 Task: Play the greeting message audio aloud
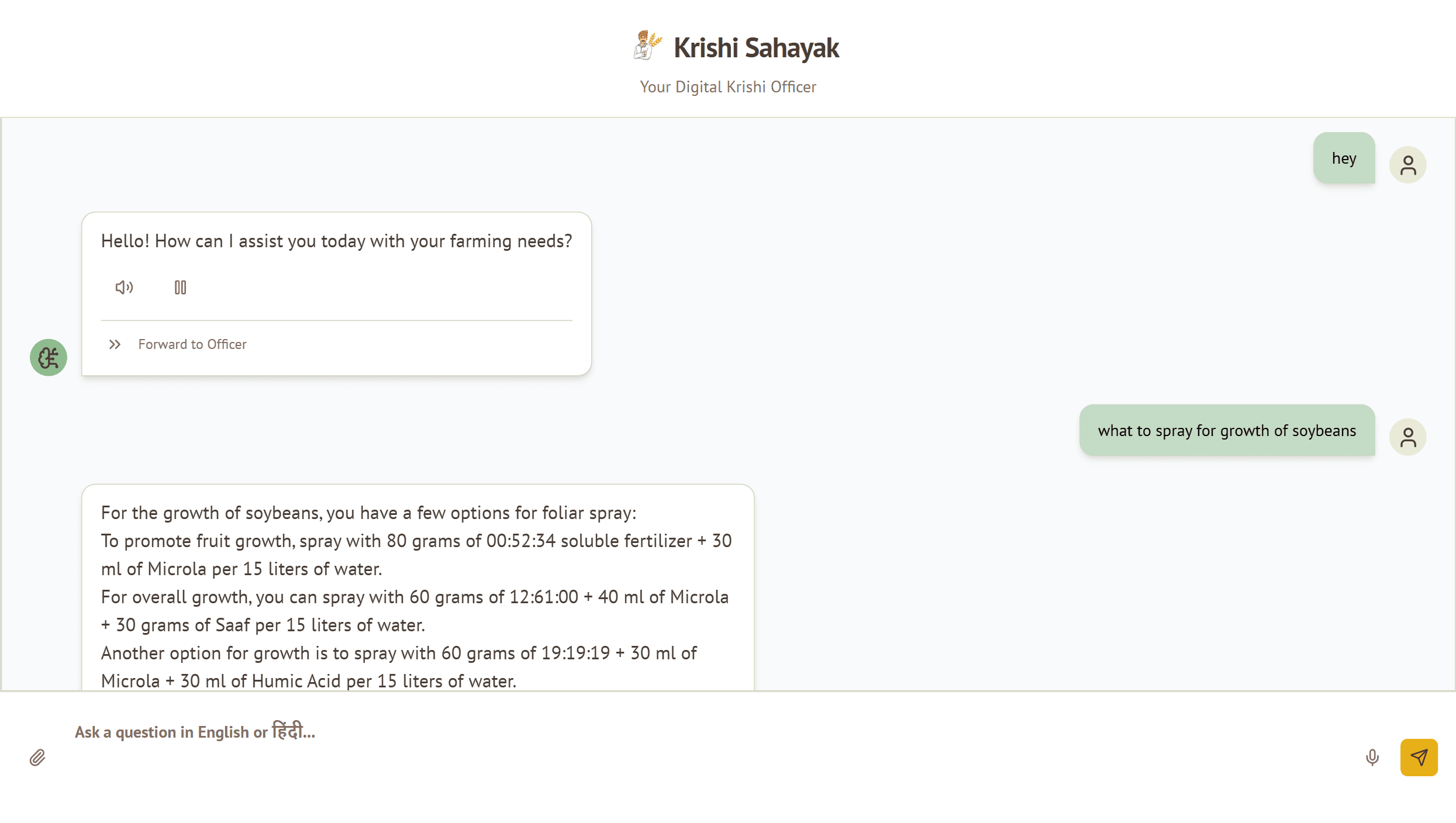(123, 287)
